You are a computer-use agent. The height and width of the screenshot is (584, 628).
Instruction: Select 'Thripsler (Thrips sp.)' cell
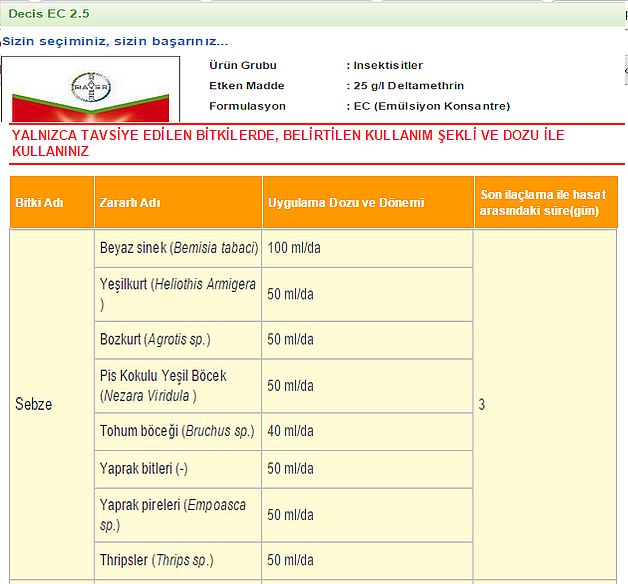178,561
